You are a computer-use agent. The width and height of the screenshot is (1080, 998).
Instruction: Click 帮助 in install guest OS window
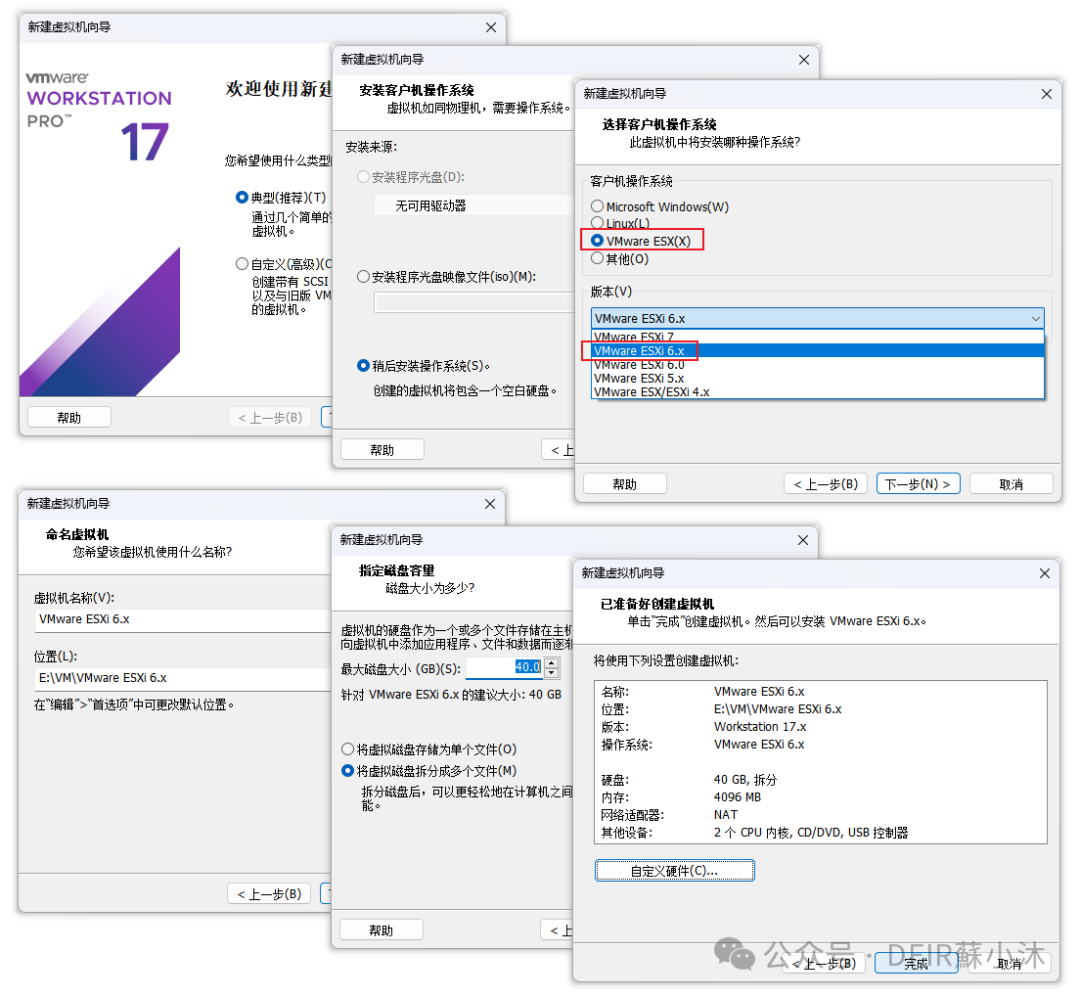point(382,450)
